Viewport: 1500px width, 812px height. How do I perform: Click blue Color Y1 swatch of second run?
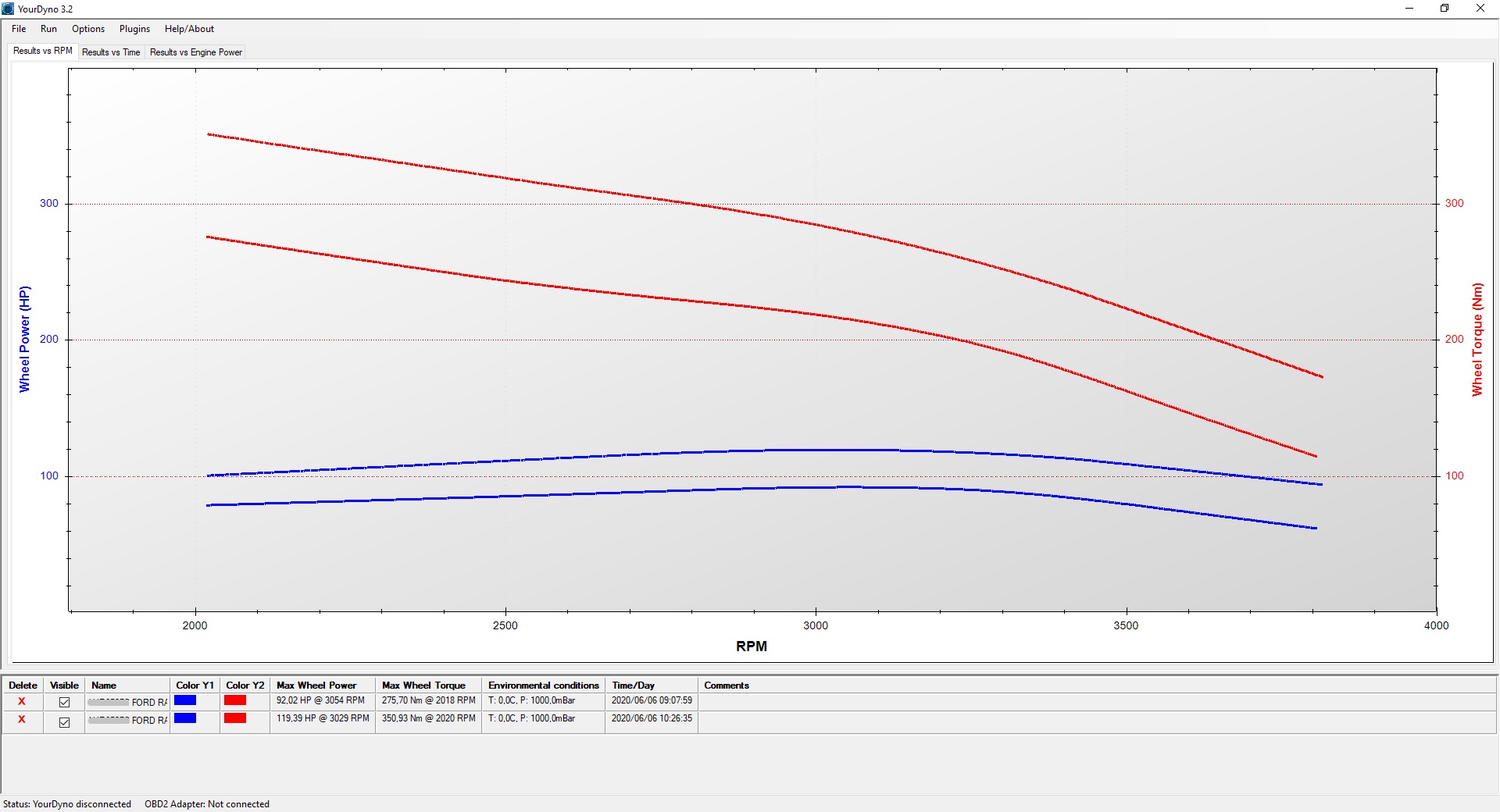pos(185,718)
